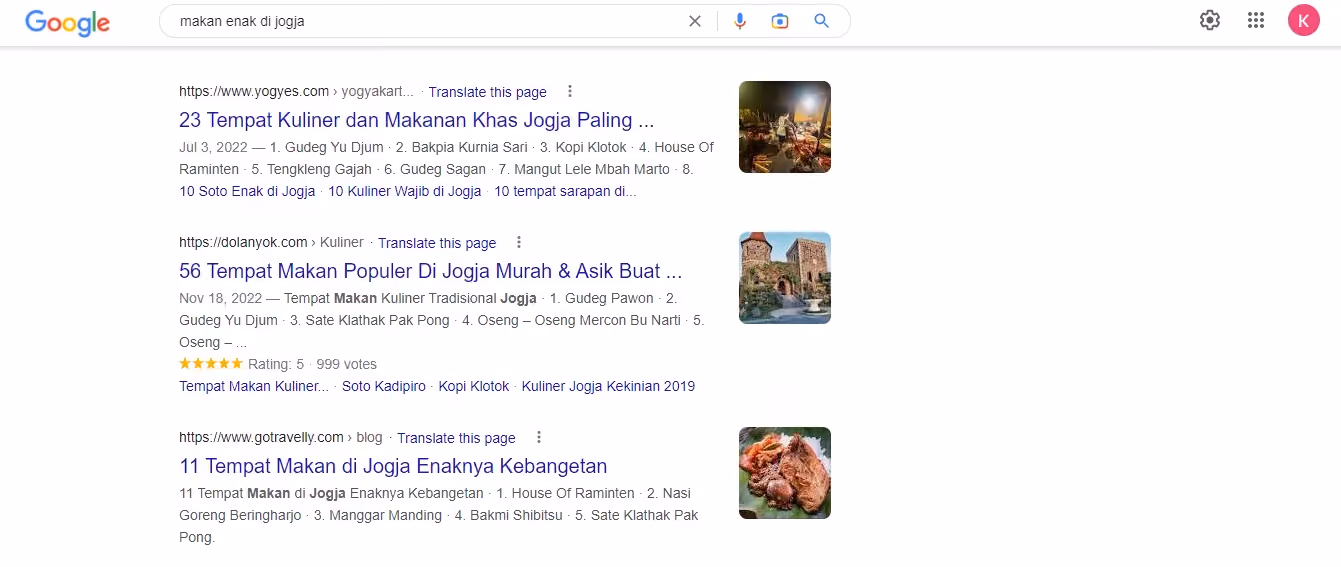Screen dimensions: 1341x567
Task: Click the five-star rating of the dolanyok.com result
Action: point(211,364)
